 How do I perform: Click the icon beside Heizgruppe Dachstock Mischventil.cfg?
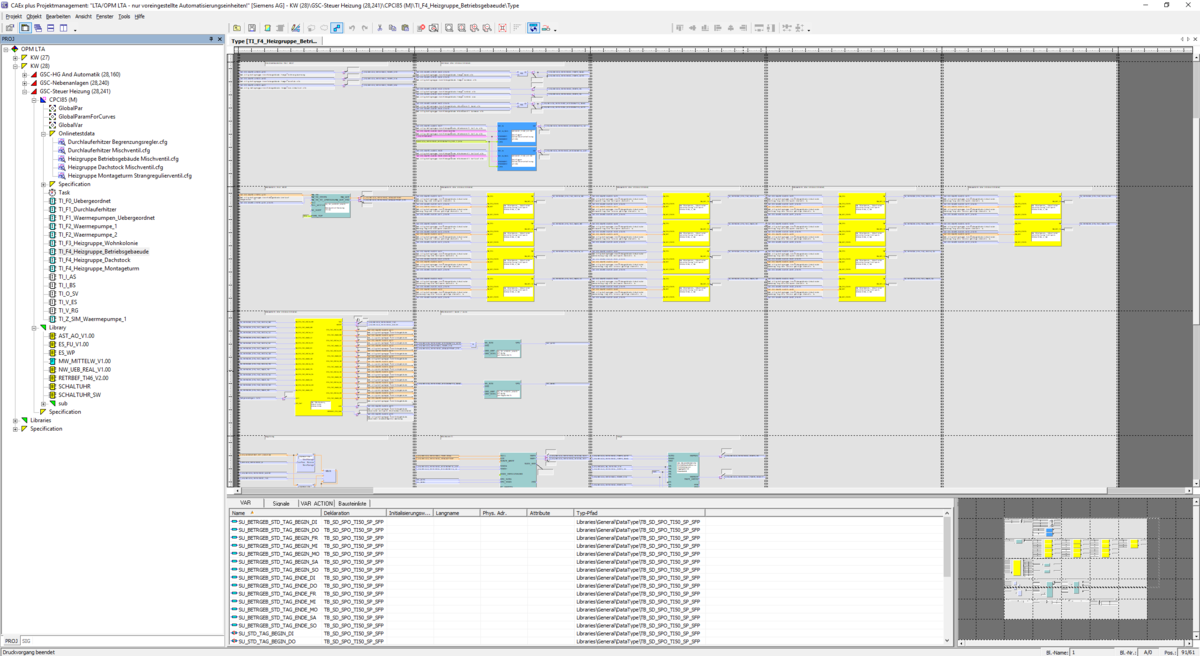pos(61,167)
